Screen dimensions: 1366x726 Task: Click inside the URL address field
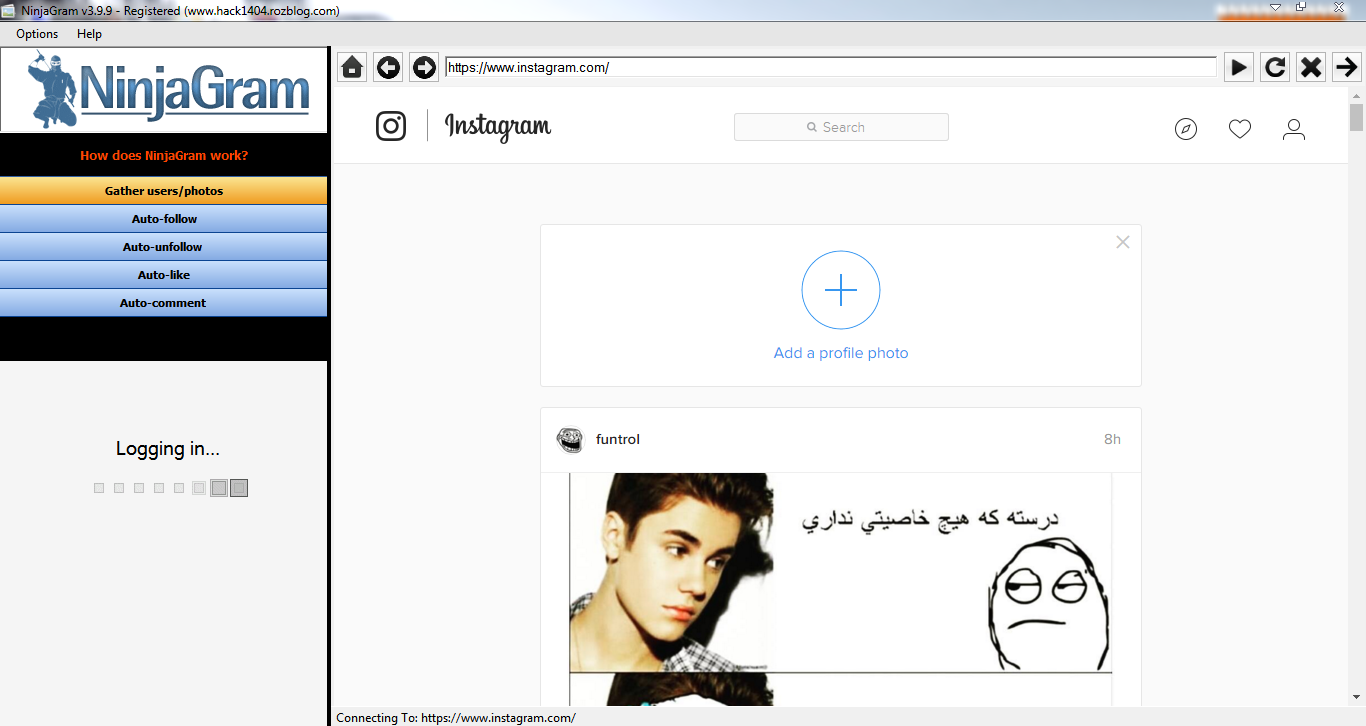(x=831, y=67)
